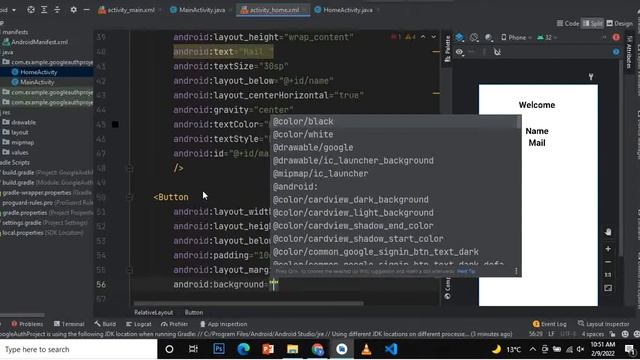Open the Phone device dropdown
The height and width of the screenshot is (360, 640).
[516, 38]
